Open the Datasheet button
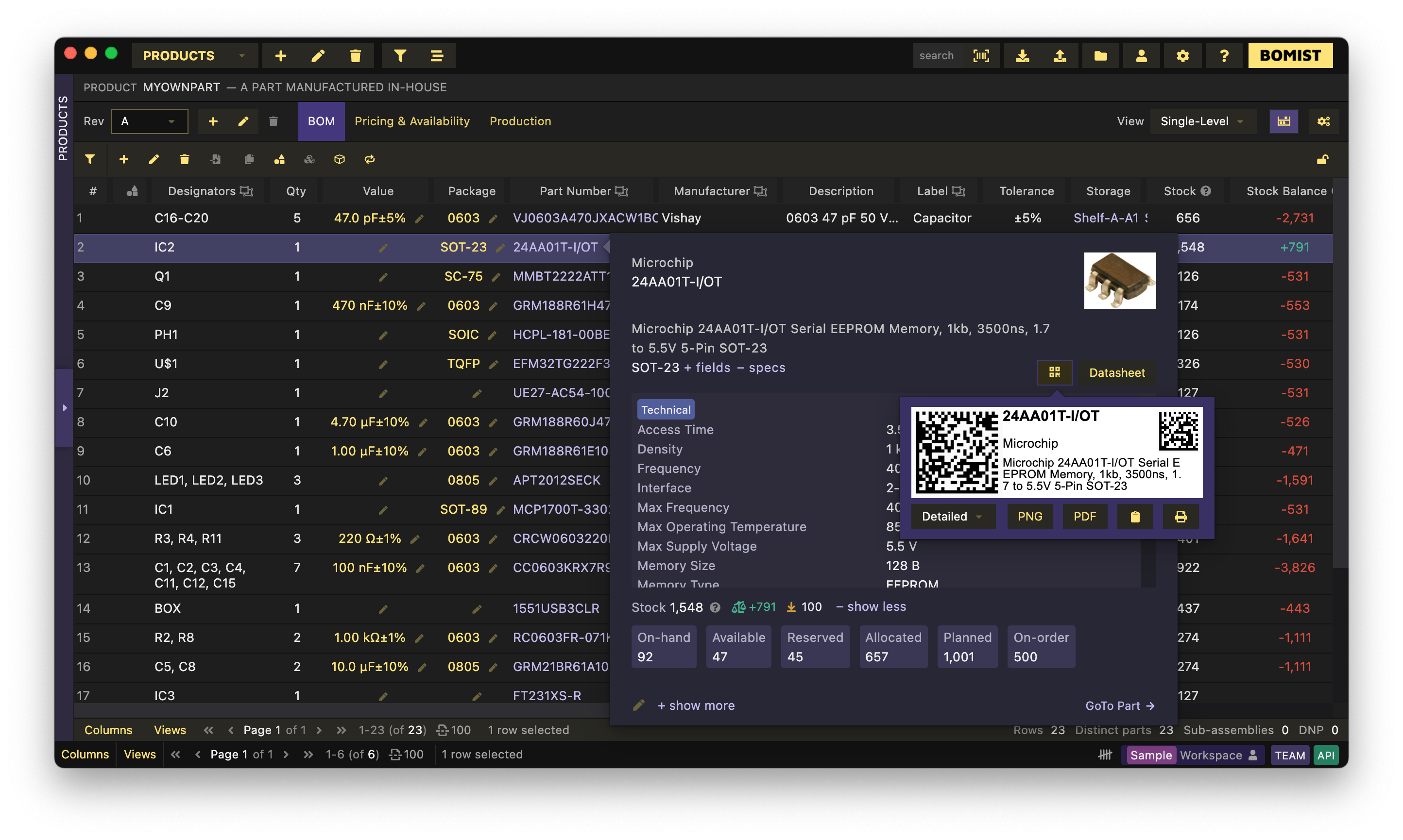This screenshot has width=1403, height=840. 1116,372
